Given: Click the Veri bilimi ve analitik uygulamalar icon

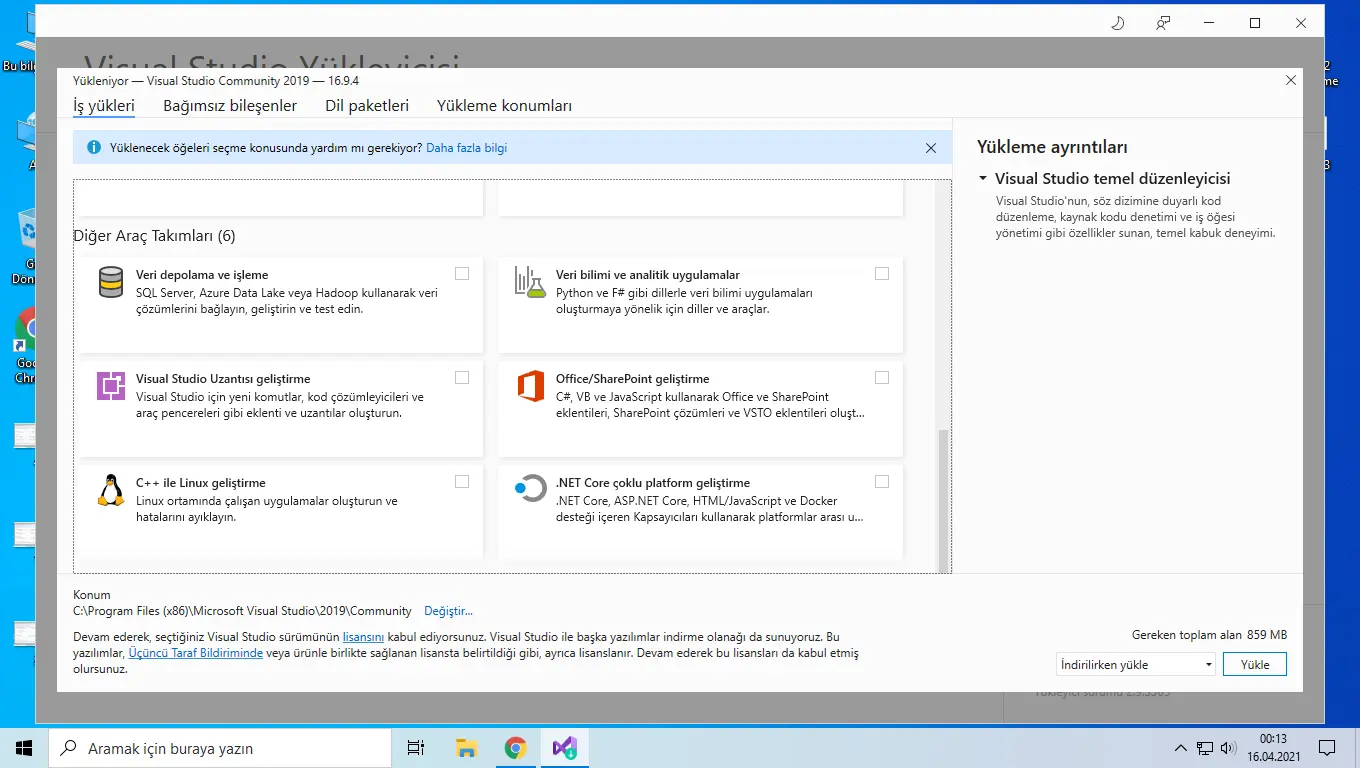Looking at the screenshot, I should (x=528, y=283).
